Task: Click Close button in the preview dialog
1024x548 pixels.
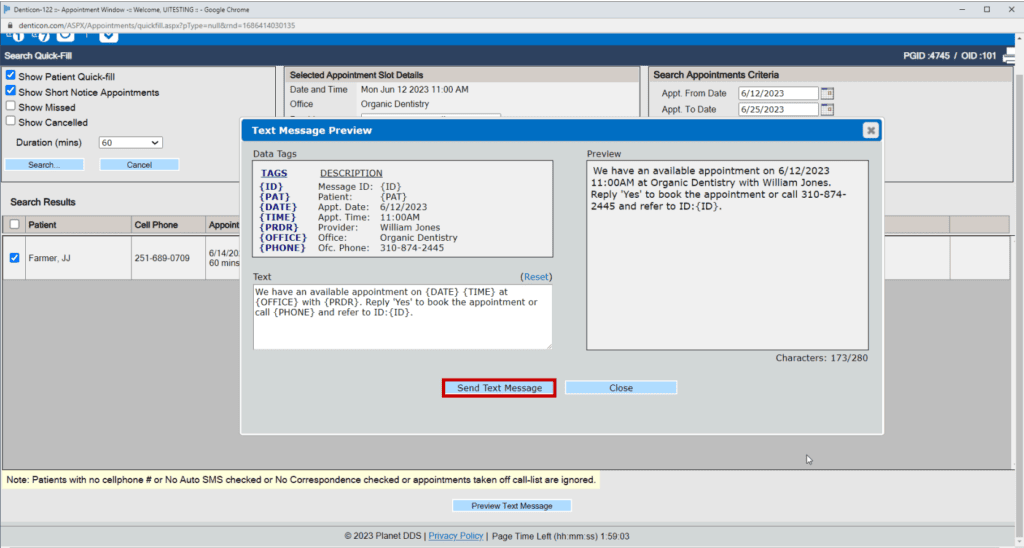Action: [x=620, y=388]
